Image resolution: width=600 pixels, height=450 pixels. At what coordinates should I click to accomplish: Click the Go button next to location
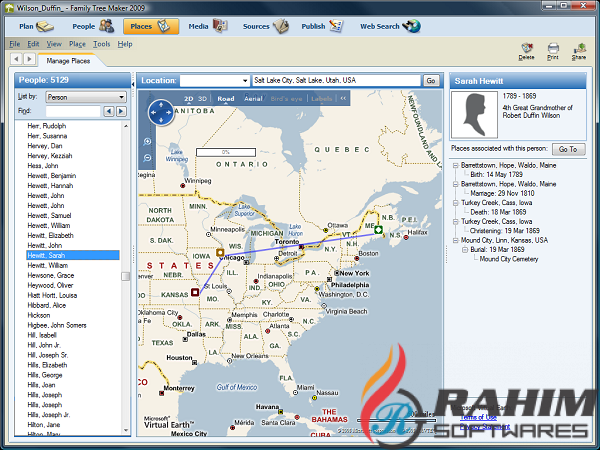coord(431,81)
